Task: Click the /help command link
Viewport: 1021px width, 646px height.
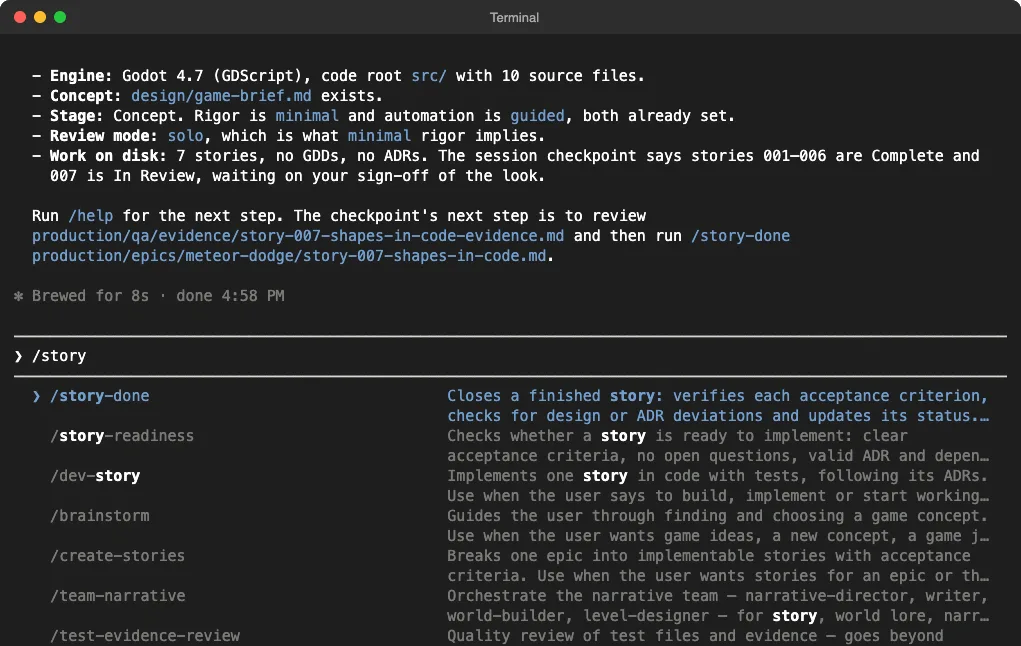Action: pyautogui.click(x=91, y=216)
